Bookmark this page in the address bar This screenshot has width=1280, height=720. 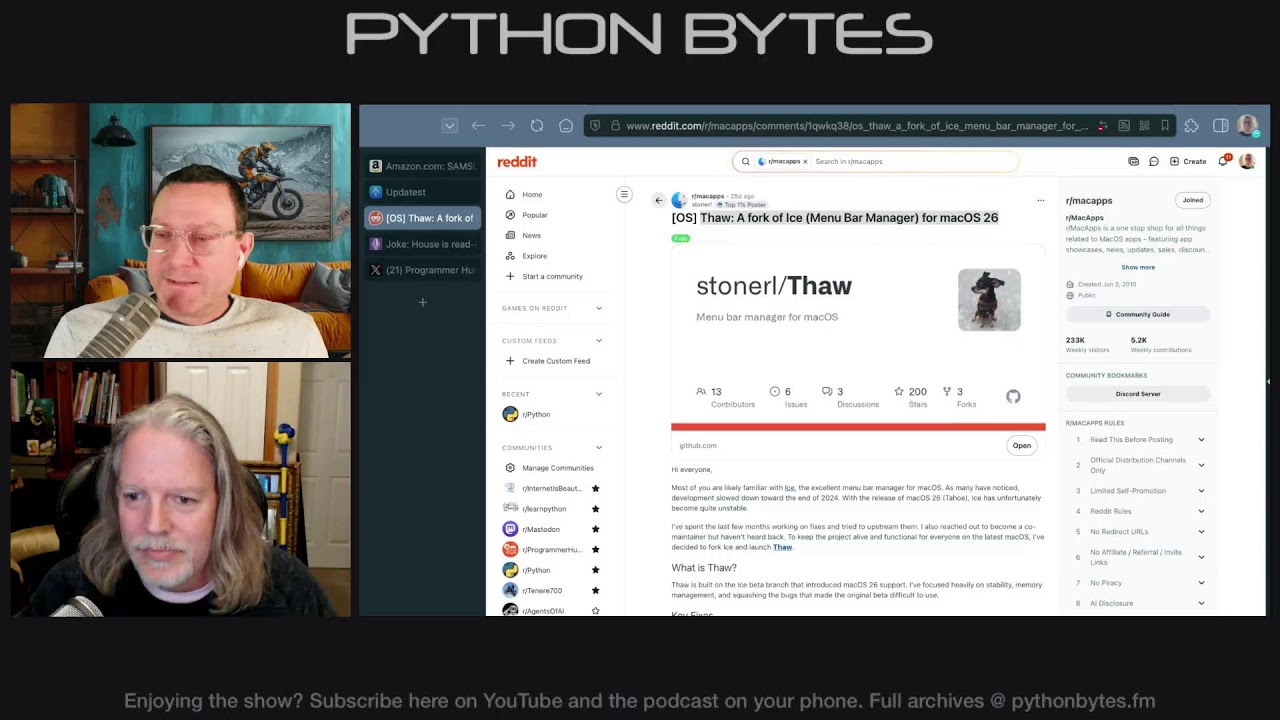coord(1164,126)
